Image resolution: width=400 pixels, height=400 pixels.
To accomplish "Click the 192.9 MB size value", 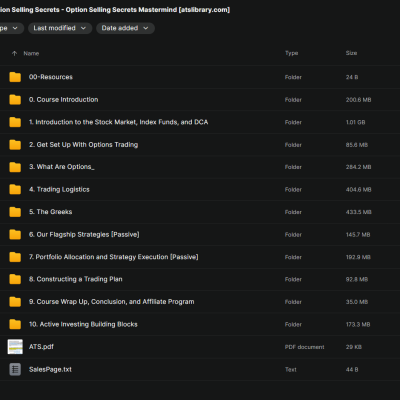I will point(358,257).
